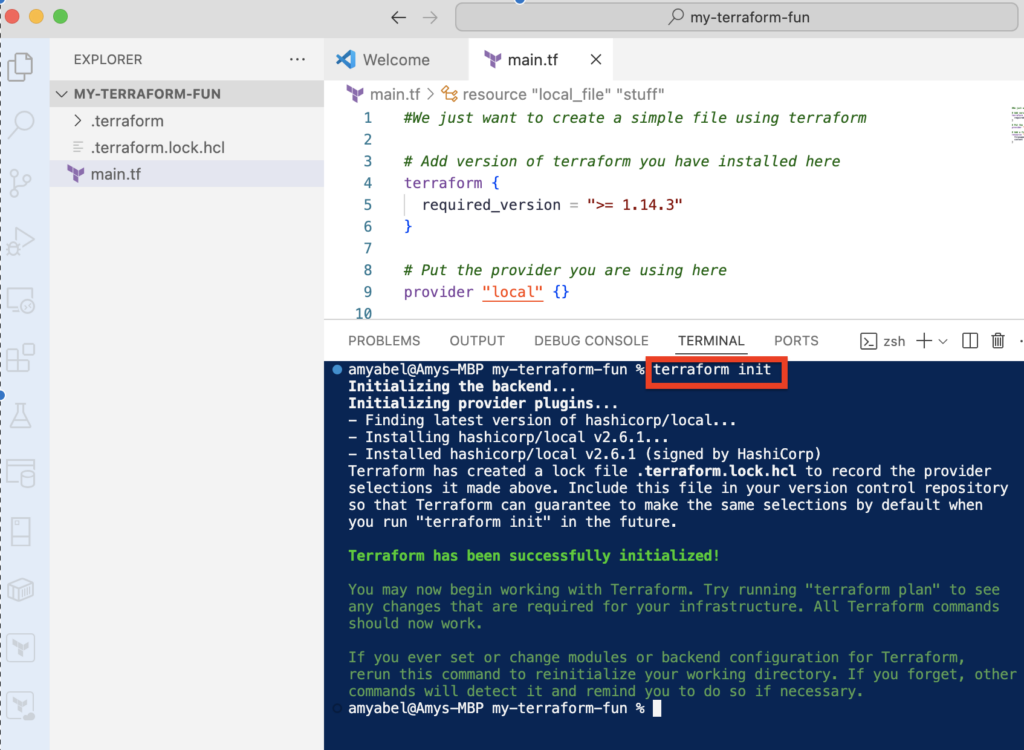
Task: Split the terminal pane
Action: click(x=970, y=341)
